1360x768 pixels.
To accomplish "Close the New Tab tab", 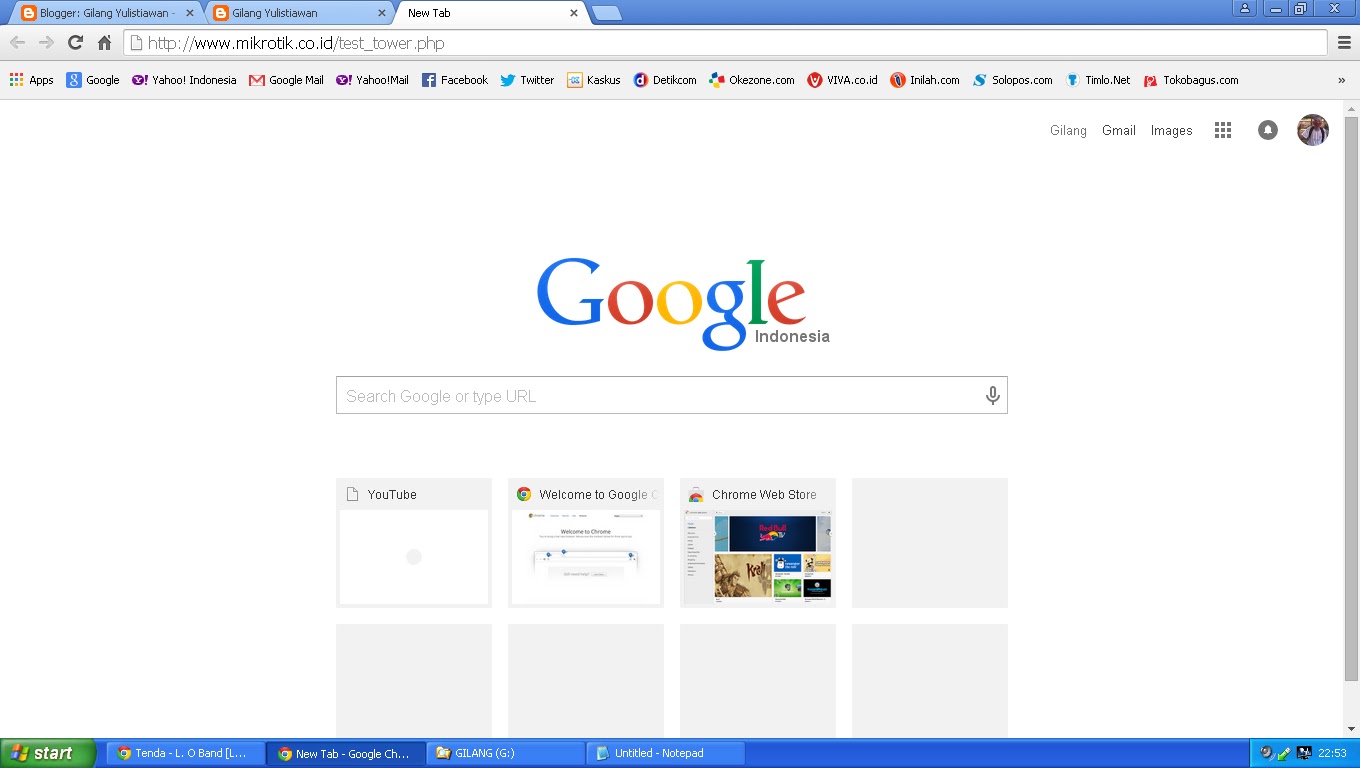I will (x=574, y=13).
